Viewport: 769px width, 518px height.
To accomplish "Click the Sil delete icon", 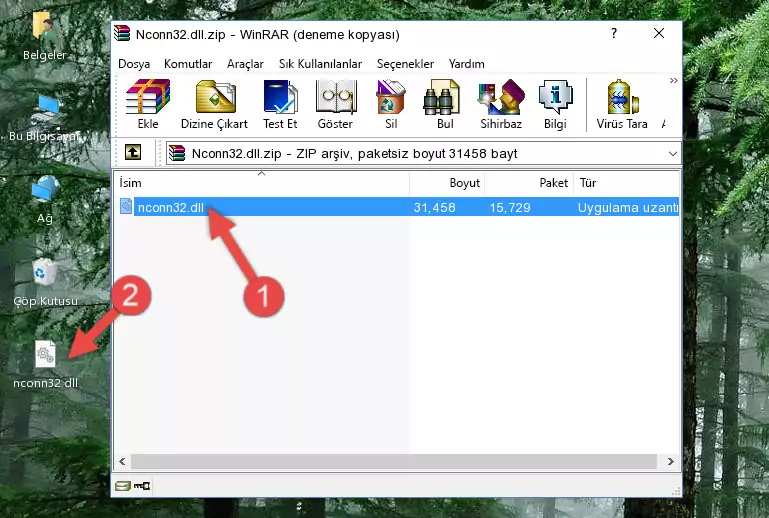I will (391, 104).
